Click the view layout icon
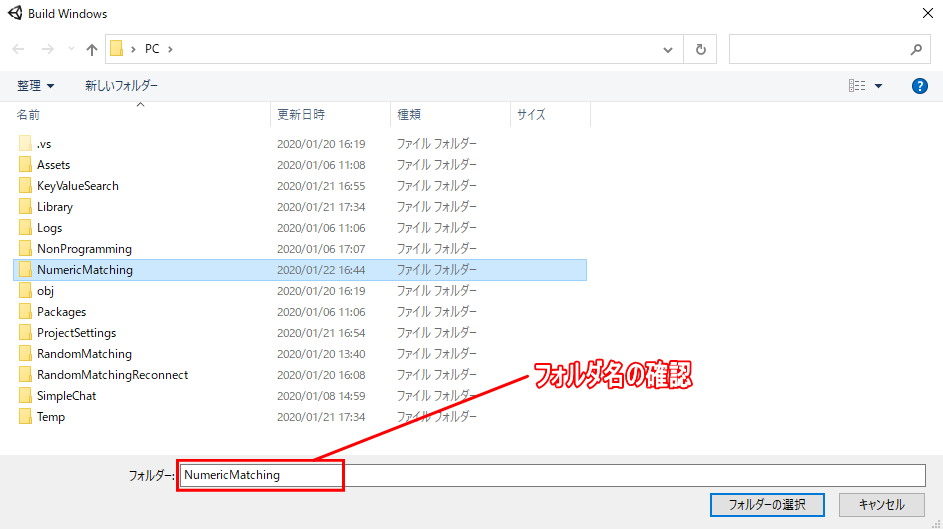This screenshot has height=529, width=943. pyautogui.click(x=857, y=86)
